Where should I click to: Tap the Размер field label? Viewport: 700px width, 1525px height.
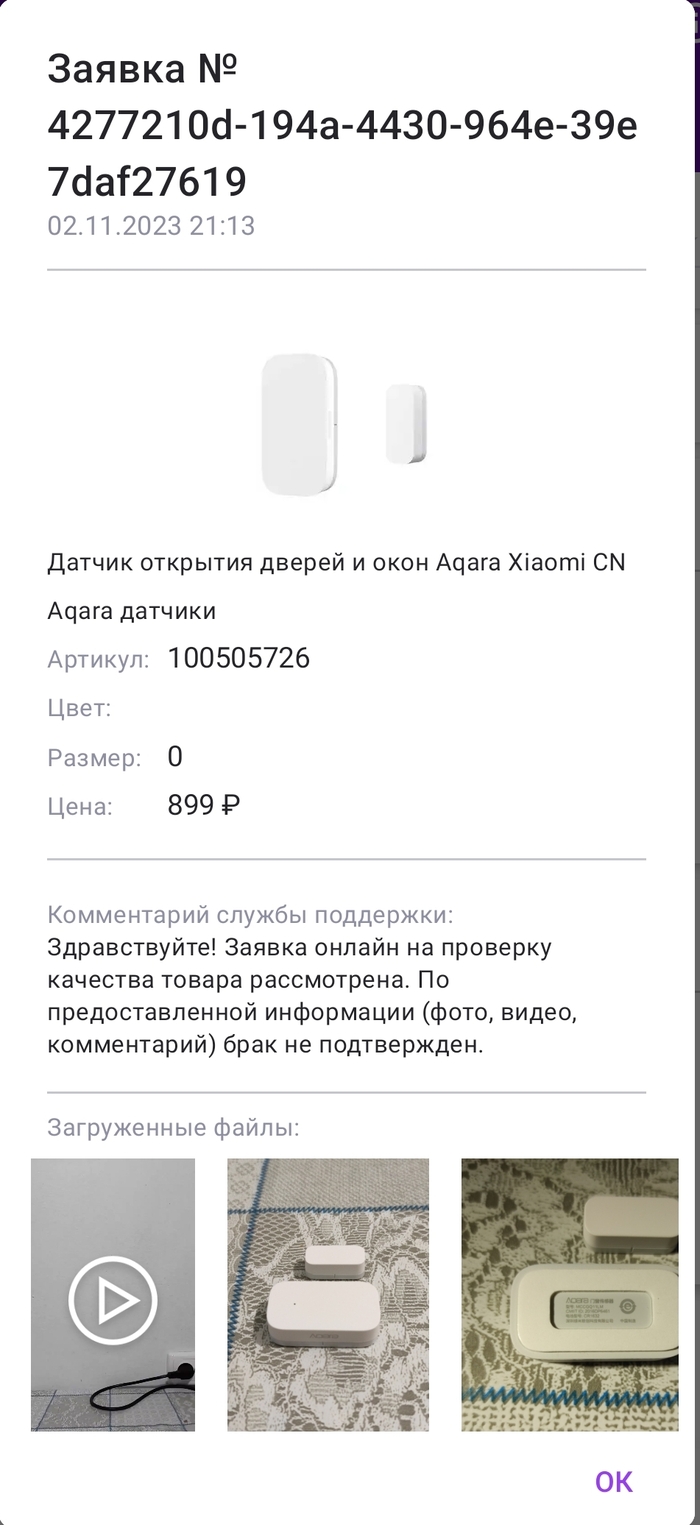tap(94, 758)
